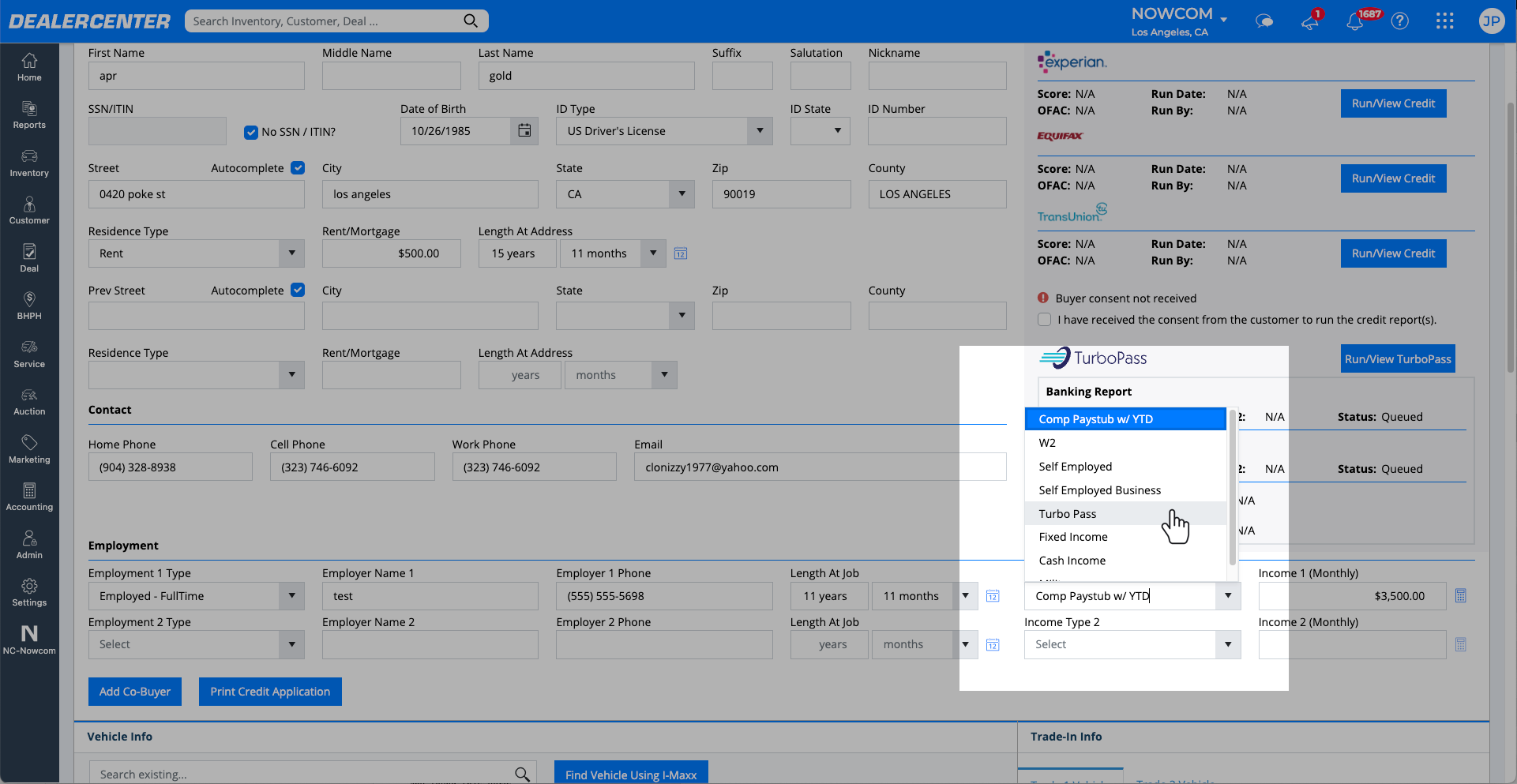Viewport: 1517px width, 784px height.
Task: Open Marketing section in sidebar
Action: tap(29, 450)
